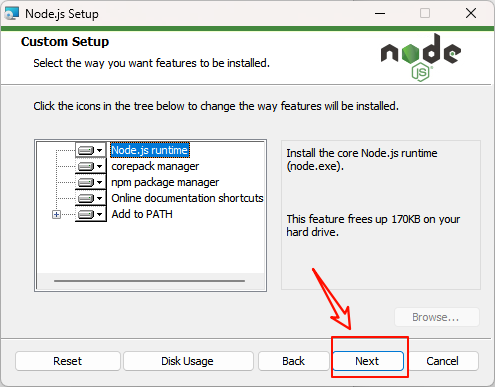The height and width of the screenshot is (387, 495).
Task: Open the npm package manager drive icon
Action: 86,182
